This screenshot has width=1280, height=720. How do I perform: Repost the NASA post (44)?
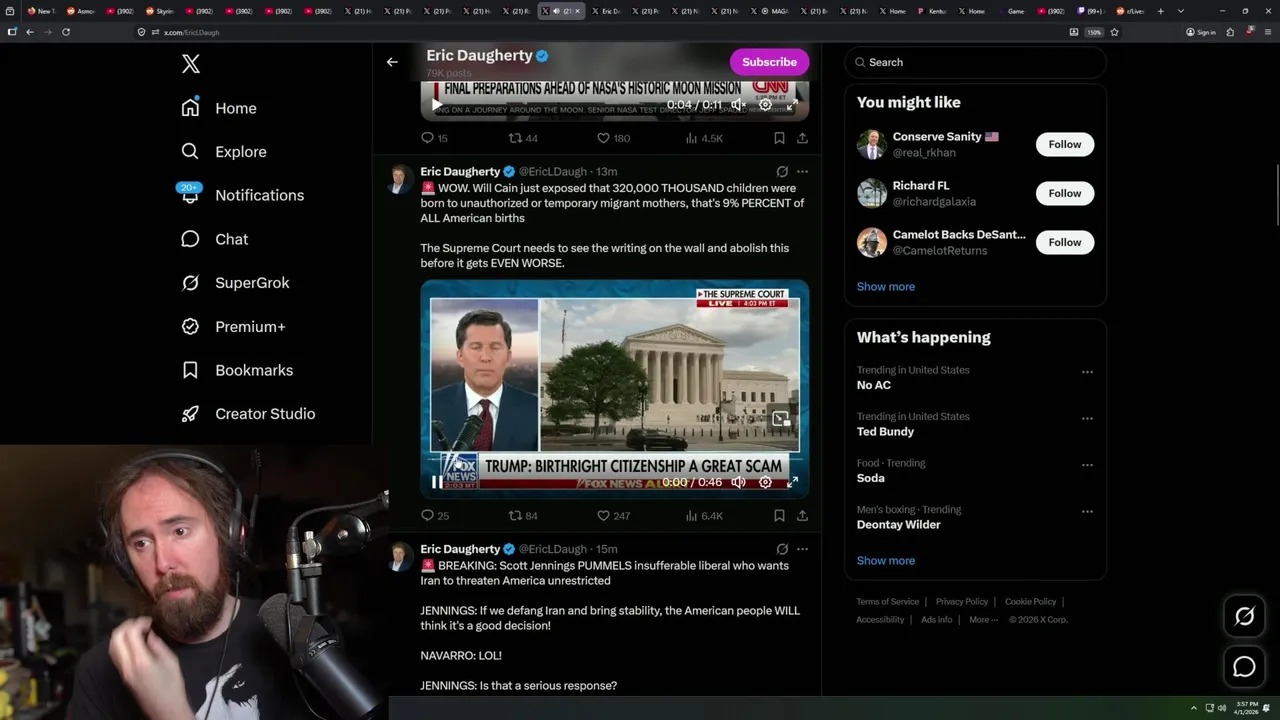click(x=523, y=138)
